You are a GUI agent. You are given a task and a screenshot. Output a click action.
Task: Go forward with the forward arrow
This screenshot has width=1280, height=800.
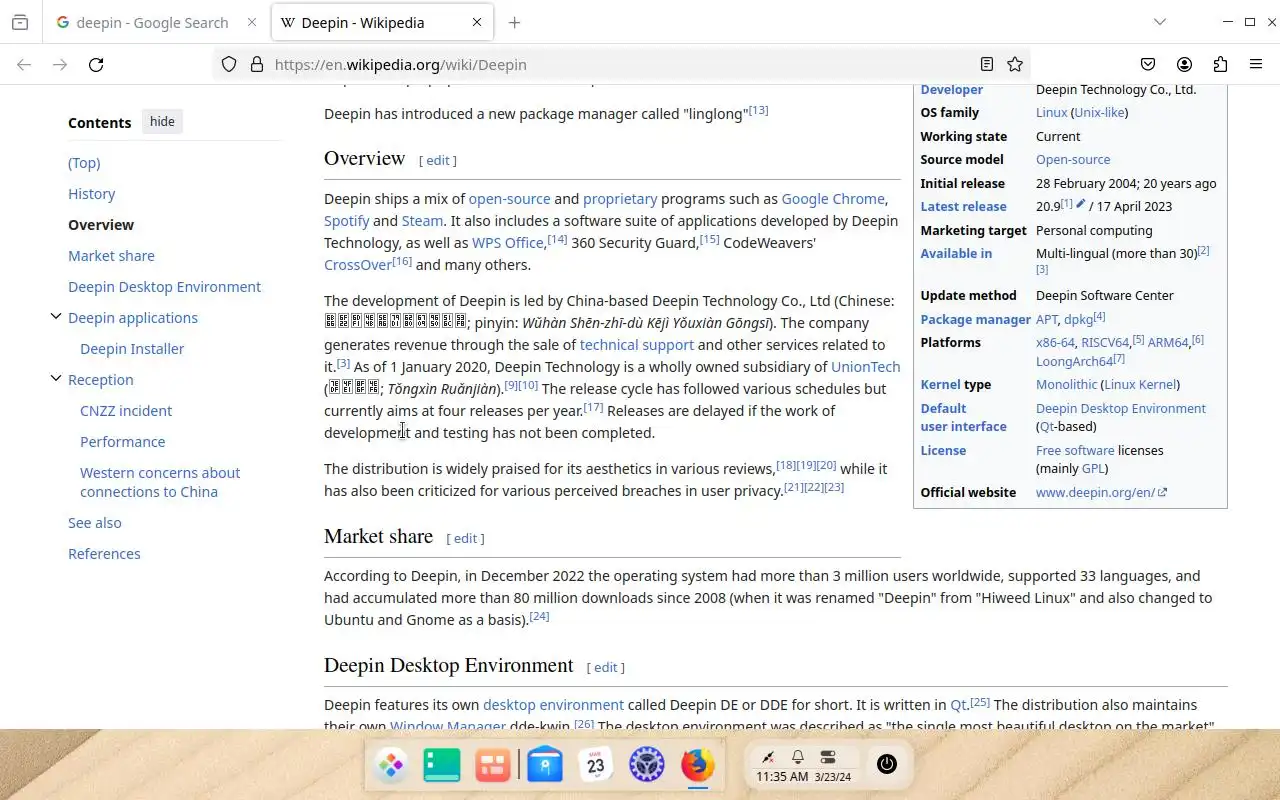[x=60, y=64]
